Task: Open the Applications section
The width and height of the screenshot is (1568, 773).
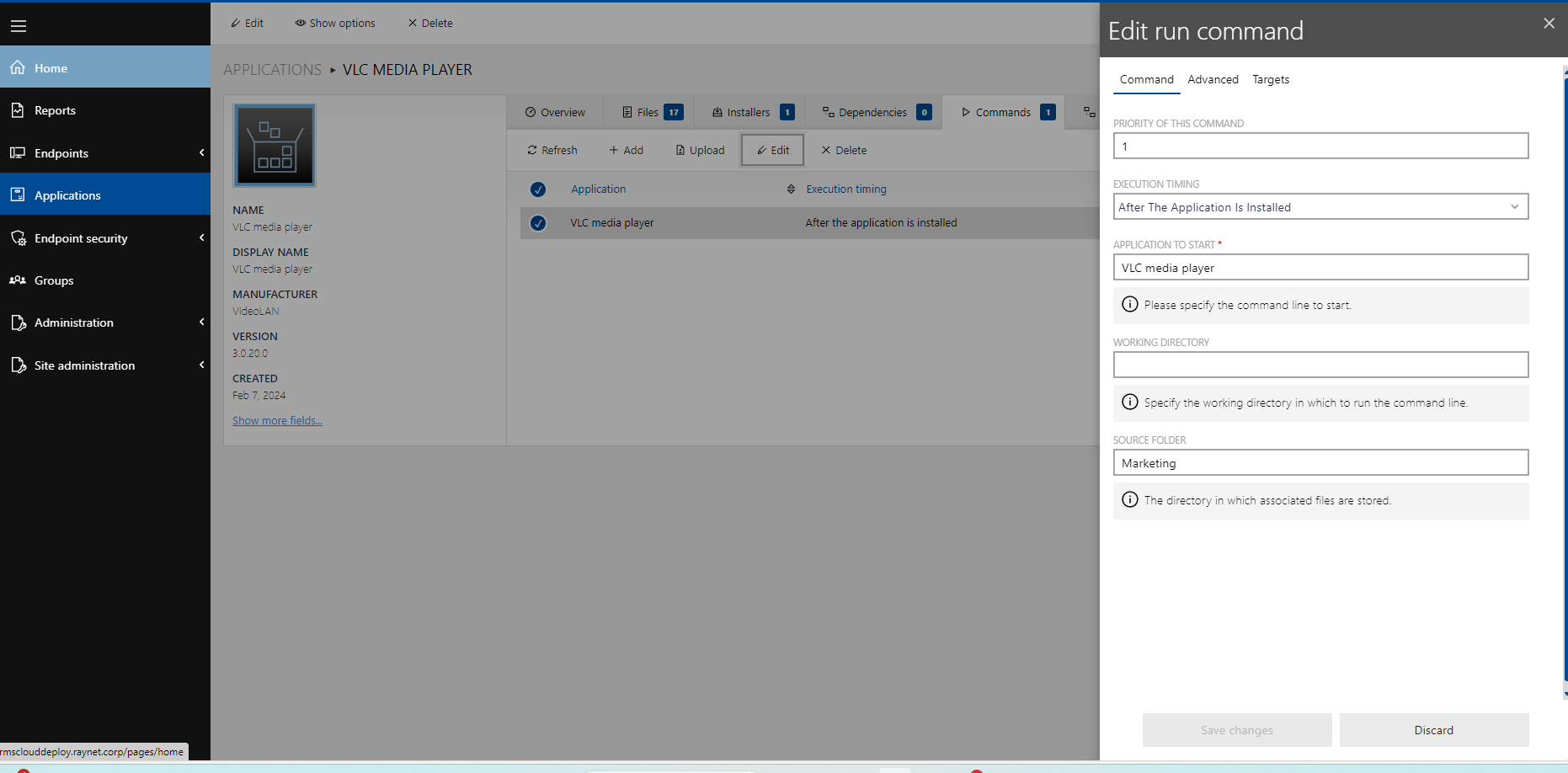Action: tap(67, 195)
